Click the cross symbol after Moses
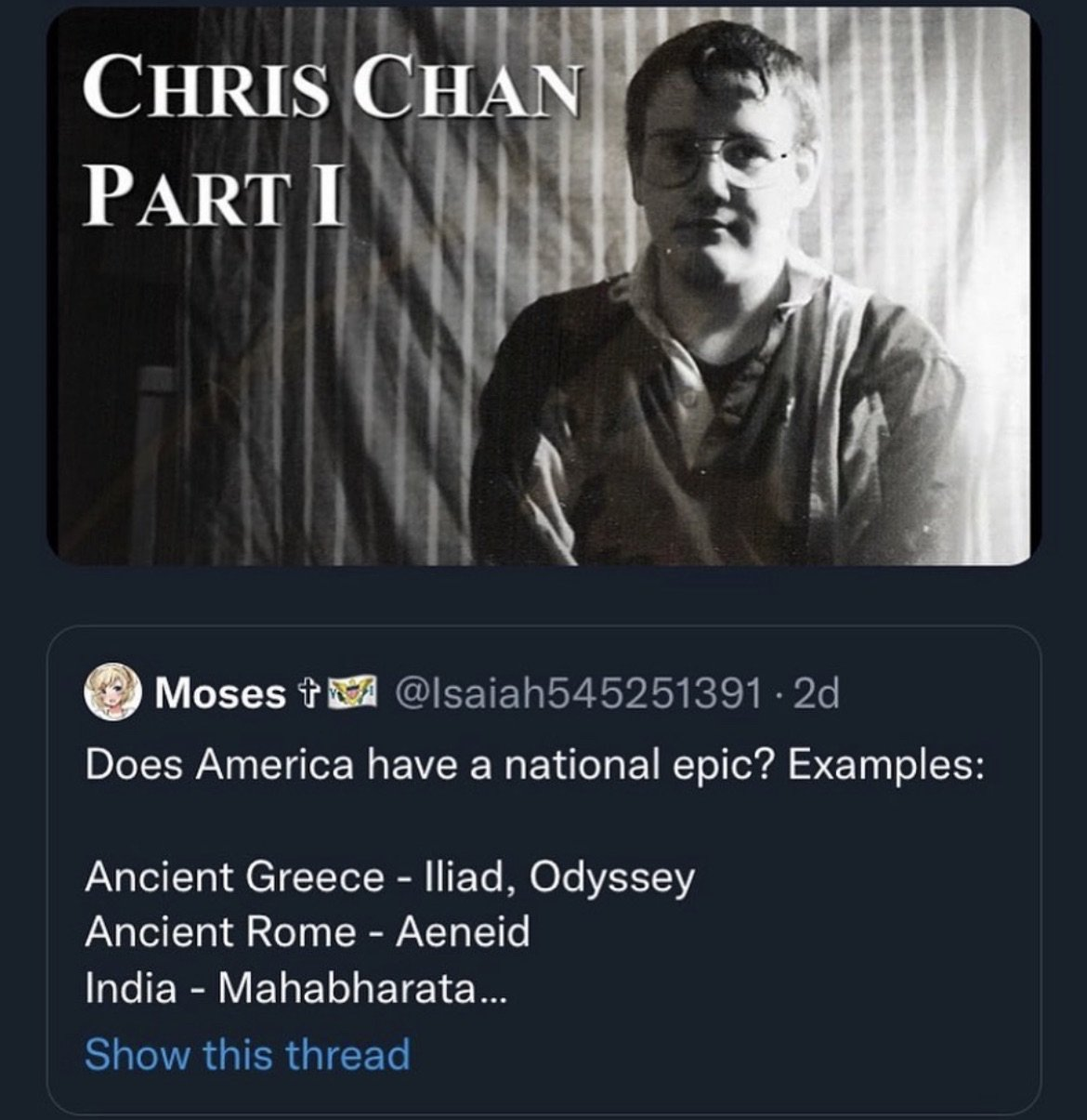This screenshot has width=1087, height=1120. pyautogui.click(x=307, y=693)
